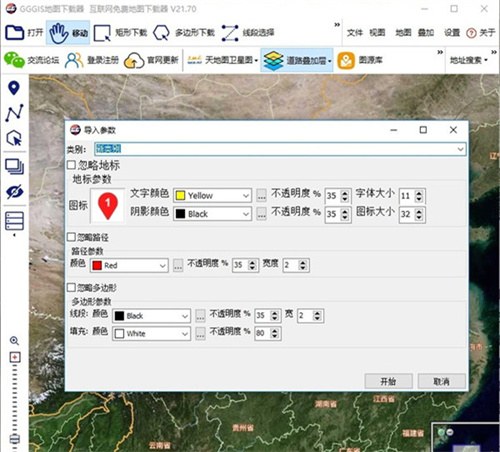Check the 忽略路径 checkbox
This screenshot has height=452, width=500.
click(71, 237)
